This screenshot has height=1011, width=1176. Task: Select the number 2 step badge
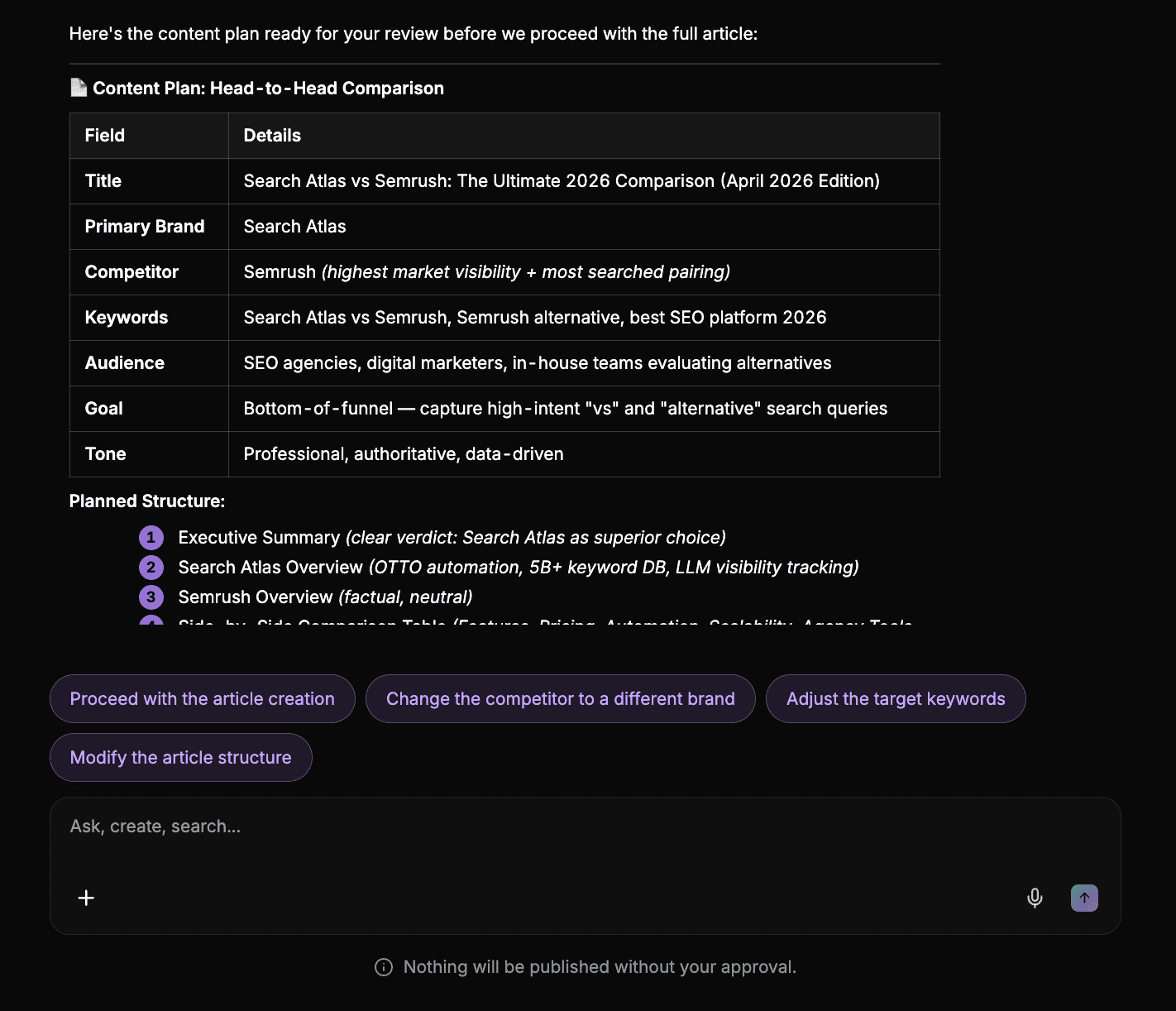pos(151,568)
